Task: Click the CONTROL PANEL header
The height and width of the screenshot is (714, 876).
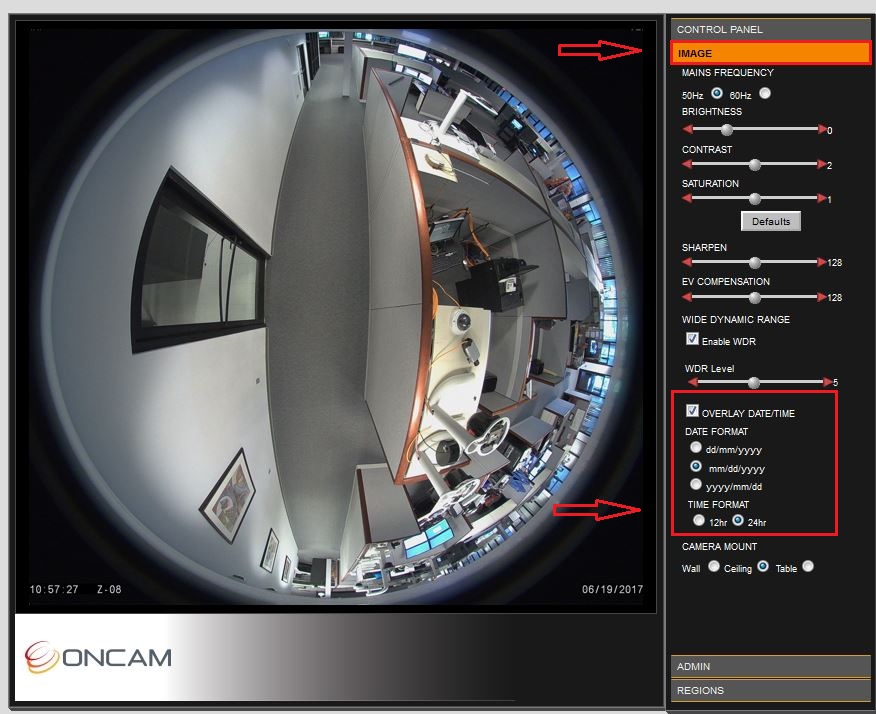Action: (x=770, y=29)
